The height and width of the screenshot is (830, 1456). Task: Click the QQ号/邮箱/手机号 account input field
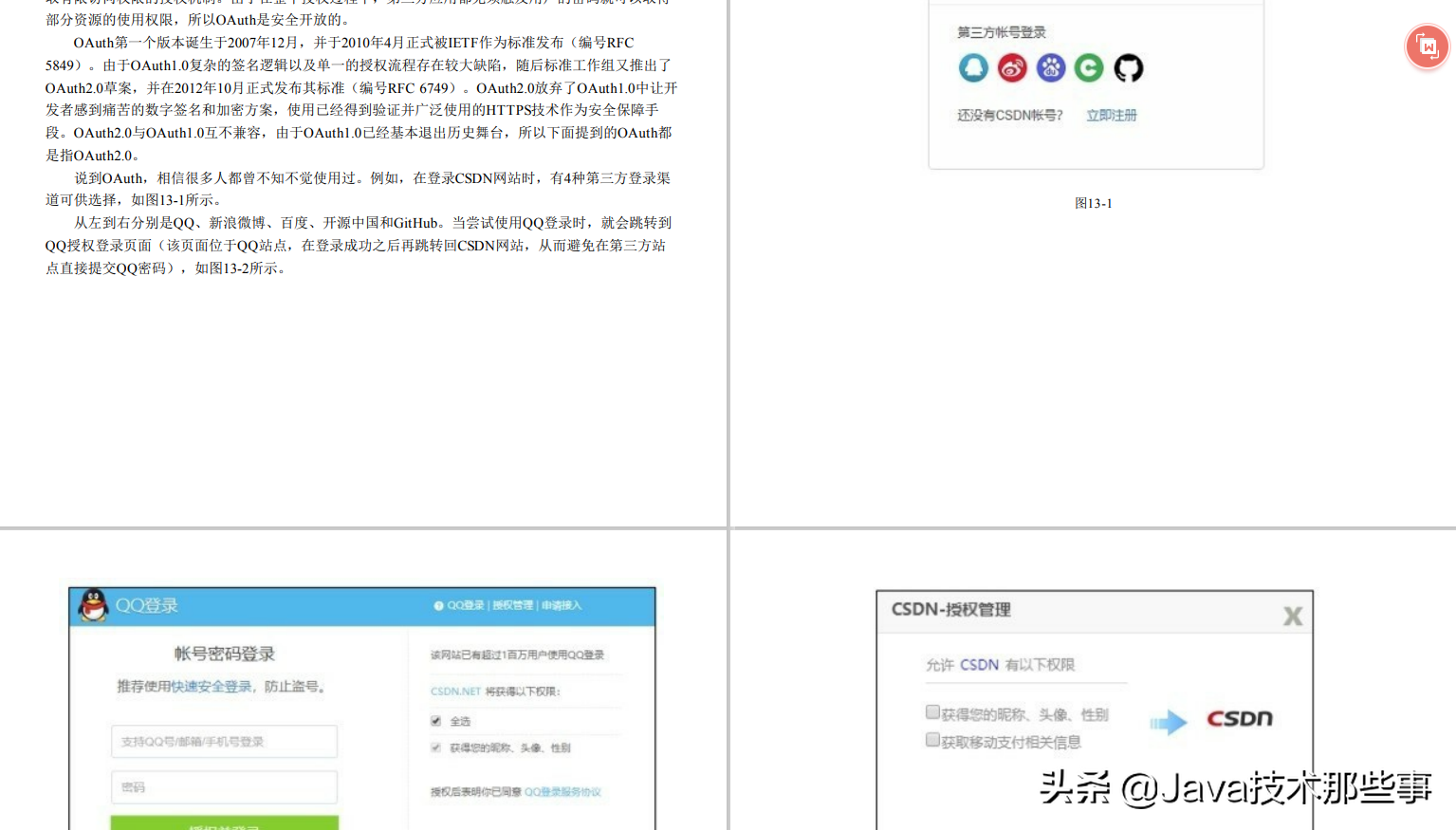pos(224,742)
